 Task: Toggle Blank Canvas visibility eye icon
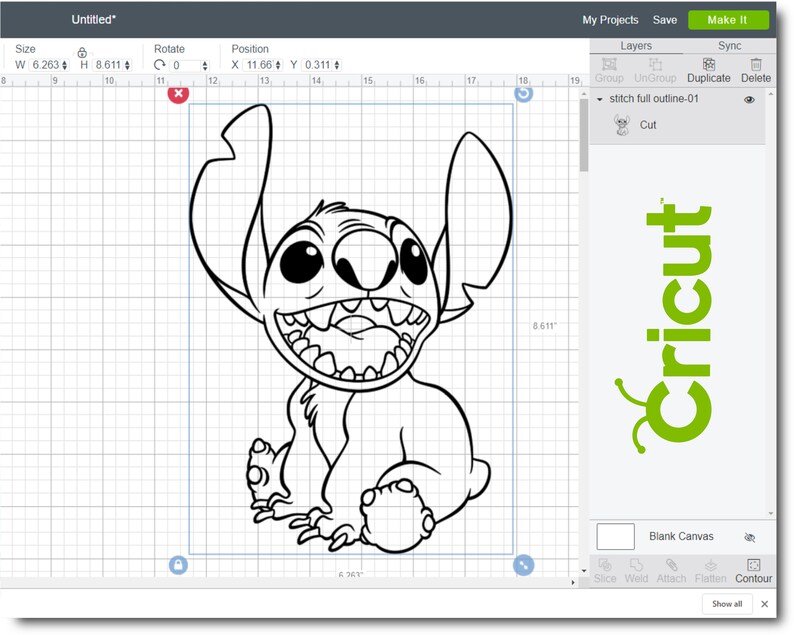(x=750, y=537)
